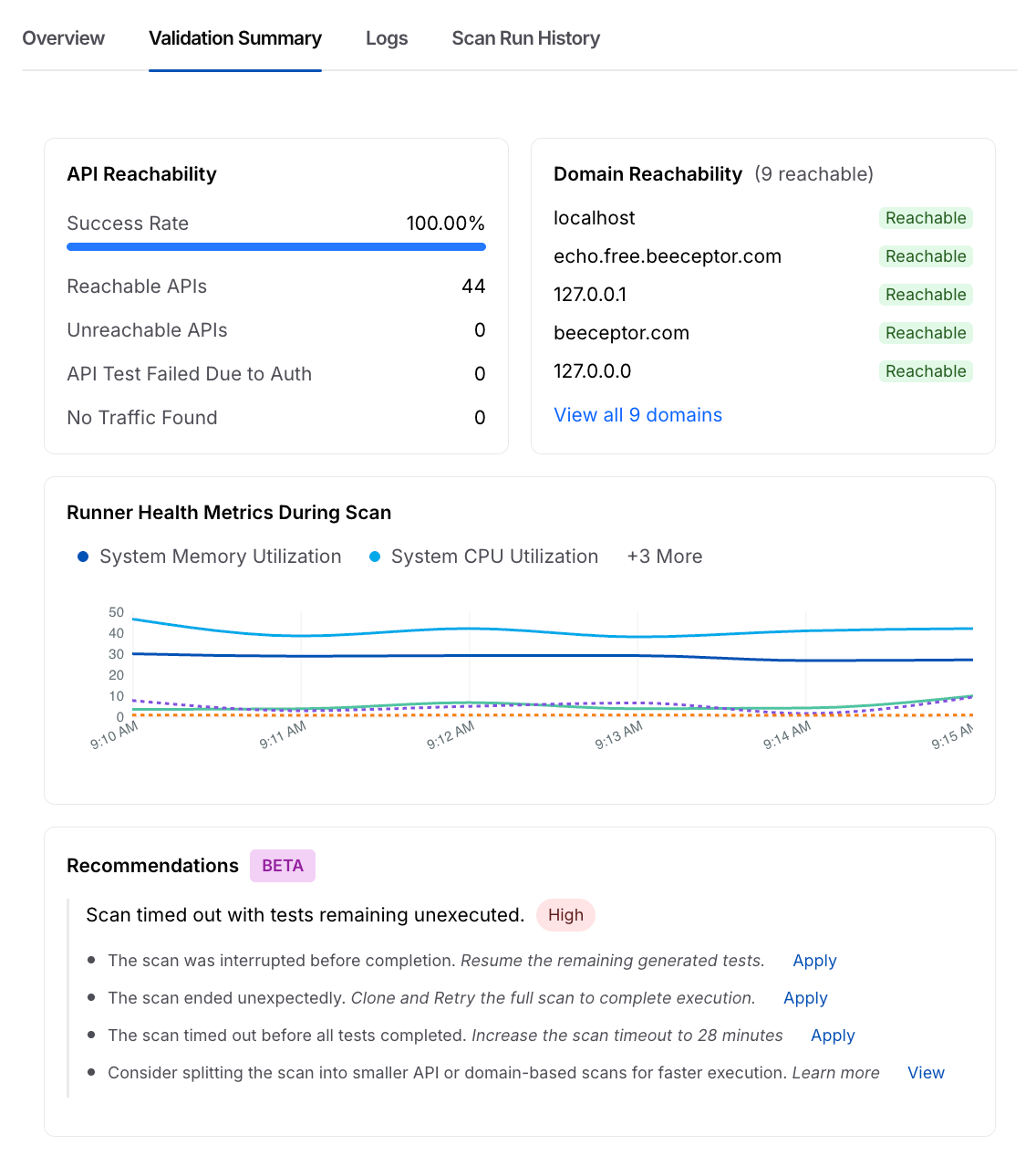The height and width of the screenshot is (1166, 1036).
Task: Click the API Reachability heading
Action: point(141,174)
